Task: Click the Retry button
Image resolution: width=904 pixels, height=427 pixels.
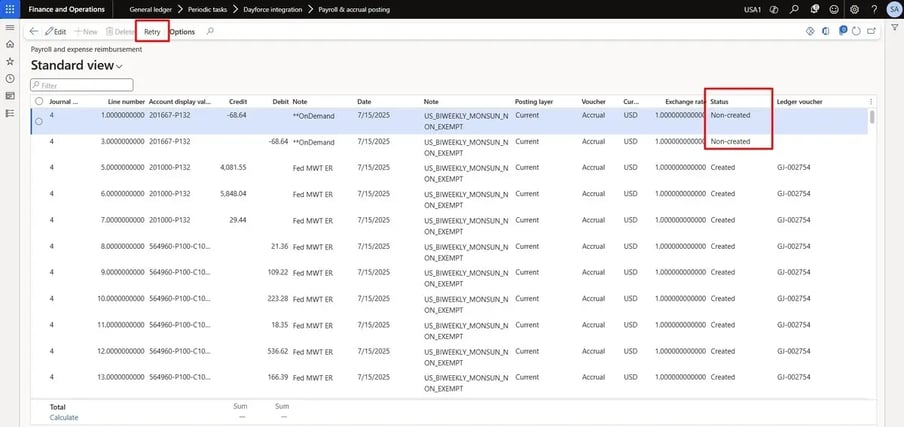Action: [152, 32]
